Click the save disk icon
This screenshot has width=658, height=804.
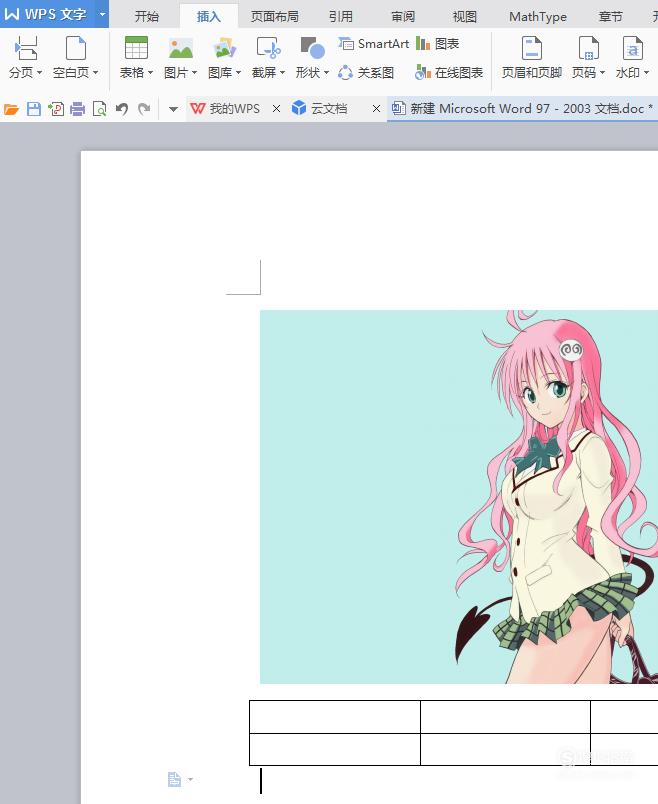pos(34,109)
